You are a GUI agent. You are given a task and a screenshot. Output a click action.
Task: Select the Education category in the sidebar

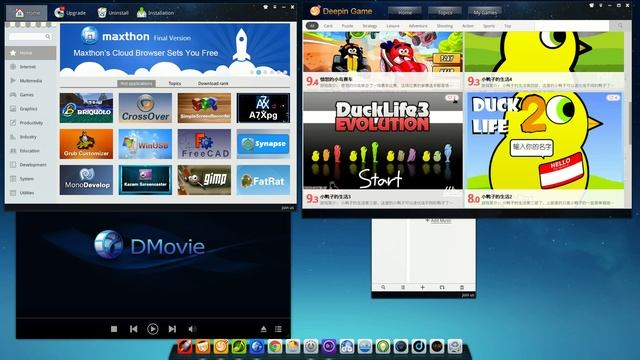click(29, 151)
